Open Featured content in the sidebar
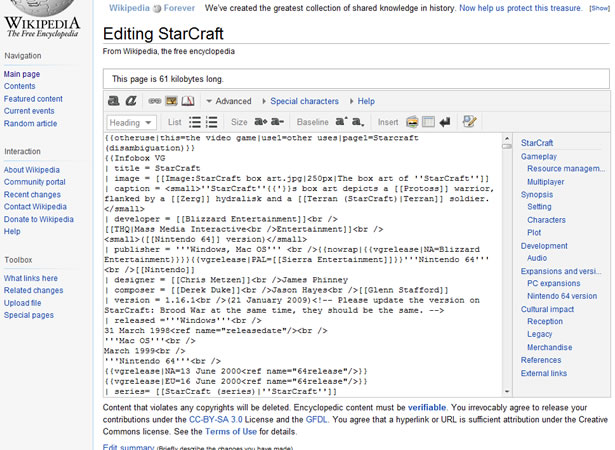Screen dimensions: 615x450 pyautogui.click(x=33, y=99)
